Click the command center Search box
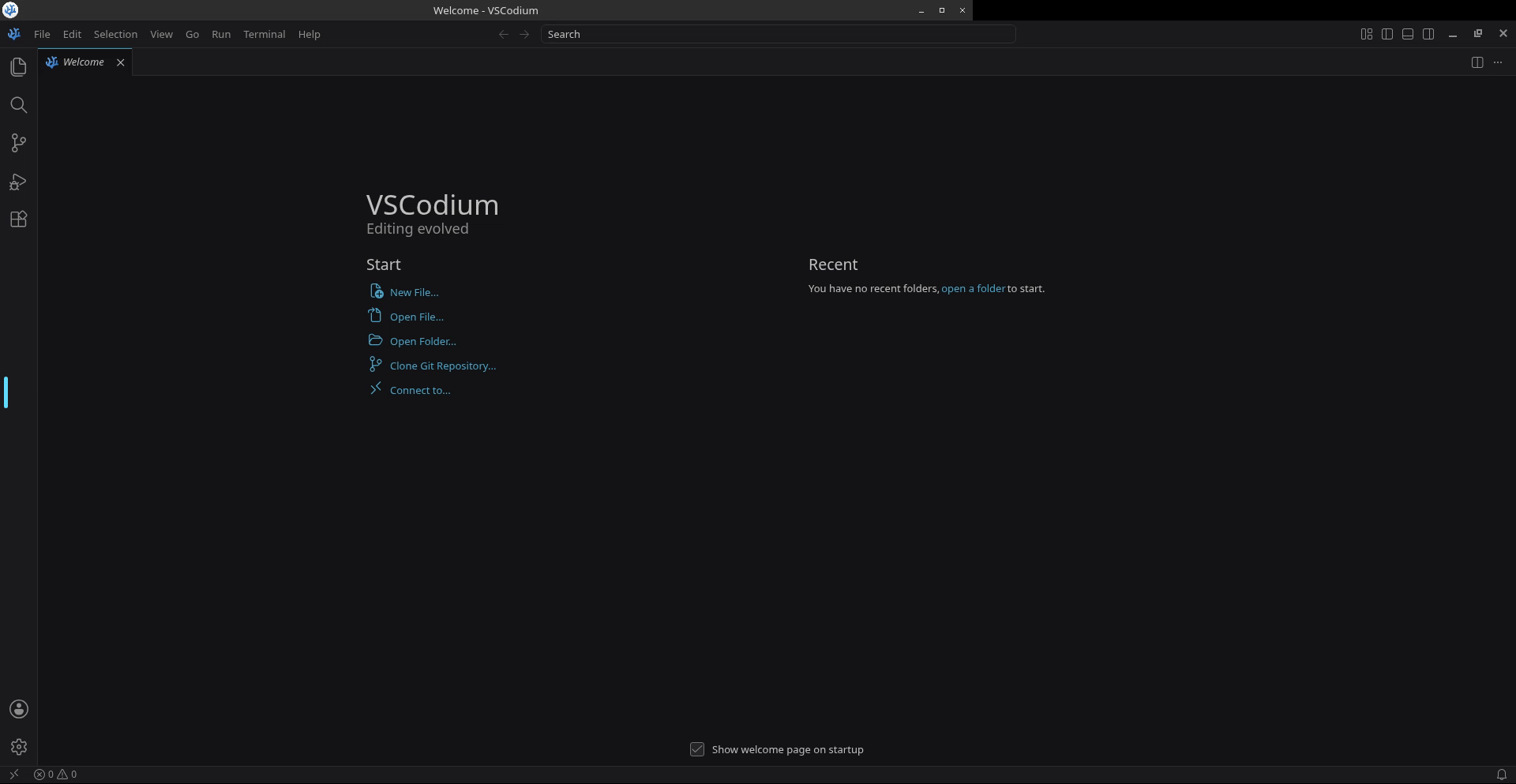 tap(778, 34)
